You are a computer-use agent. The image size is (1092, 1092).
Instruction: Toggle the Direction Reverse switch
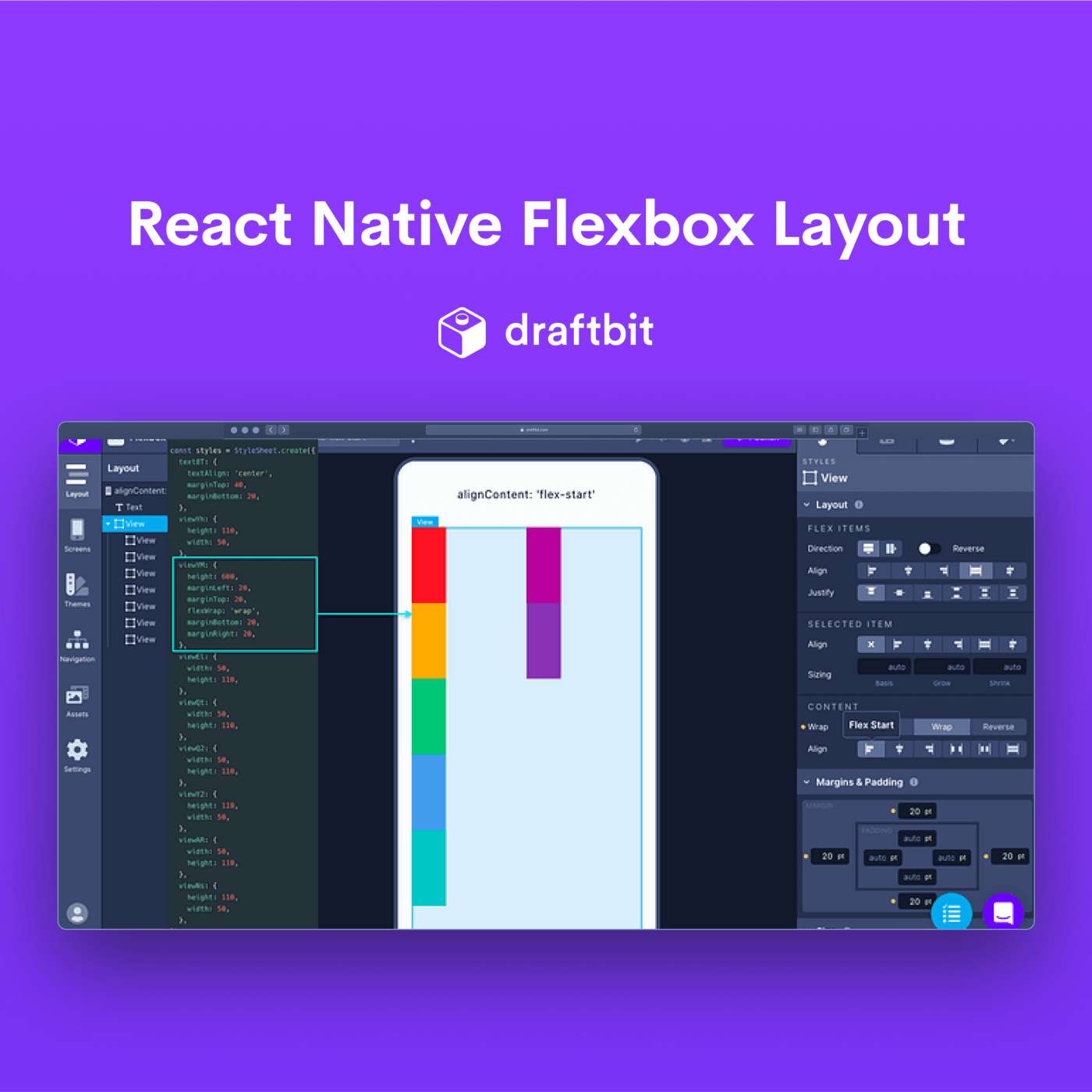tap(927, 548)
